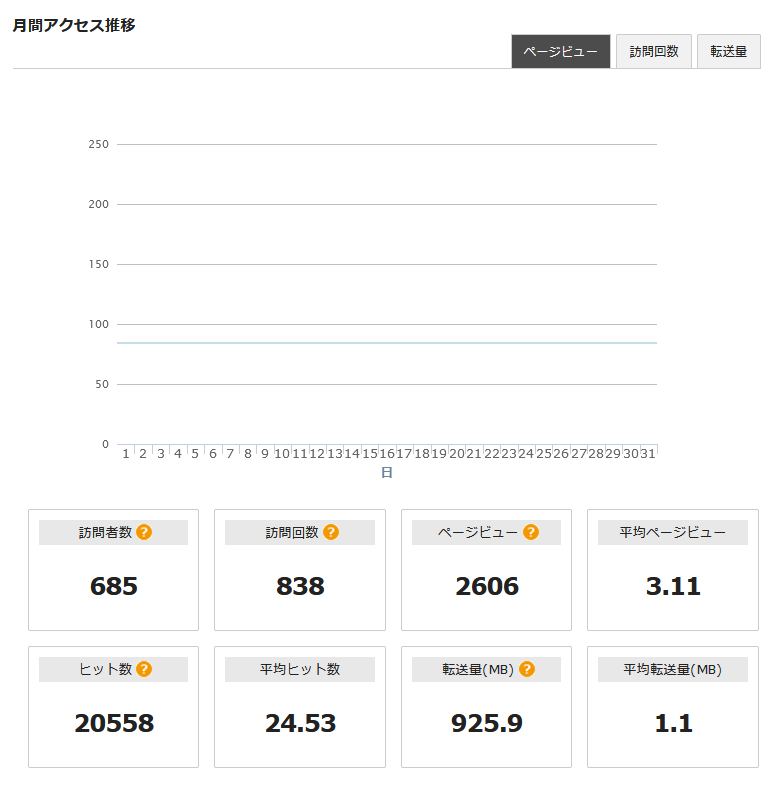The width and height of the screenshot is (779, 799).
Task: Open help tooltip for ページビュー stat card
Action: (x=530, y=532)
